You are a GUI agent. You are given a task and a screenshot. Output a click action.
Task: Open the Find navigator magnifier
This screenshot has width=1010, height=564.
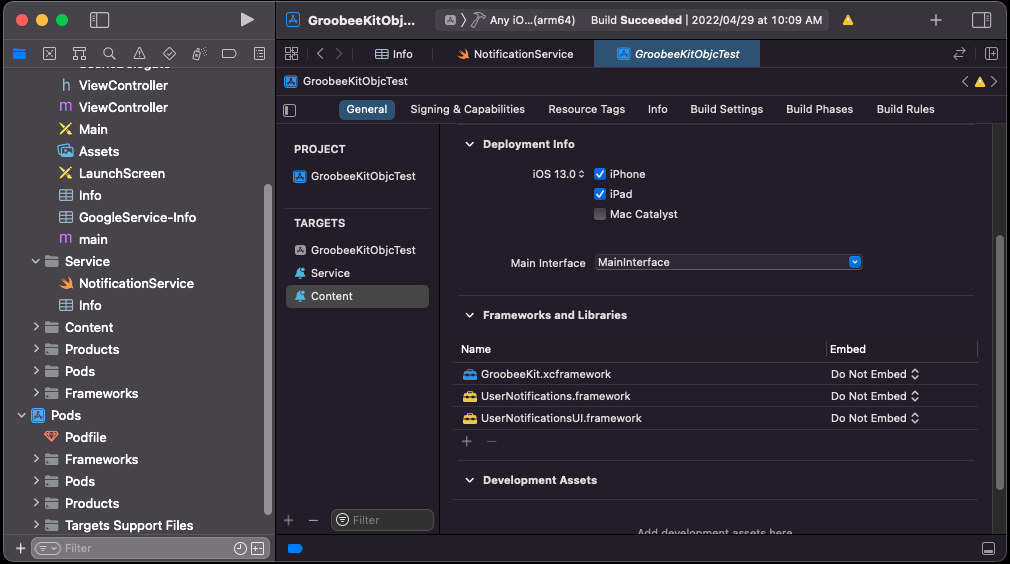tap(110, 53)
